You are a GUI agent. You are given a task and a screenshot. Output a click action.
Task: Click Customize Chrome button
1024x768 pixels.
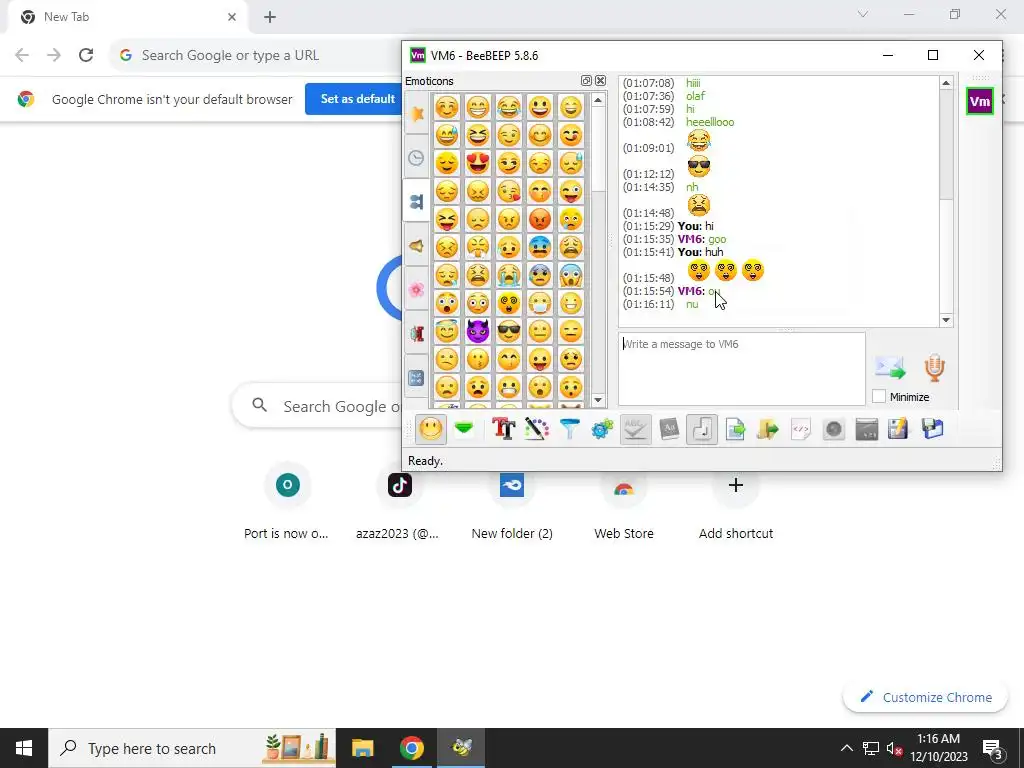point(925,697)
